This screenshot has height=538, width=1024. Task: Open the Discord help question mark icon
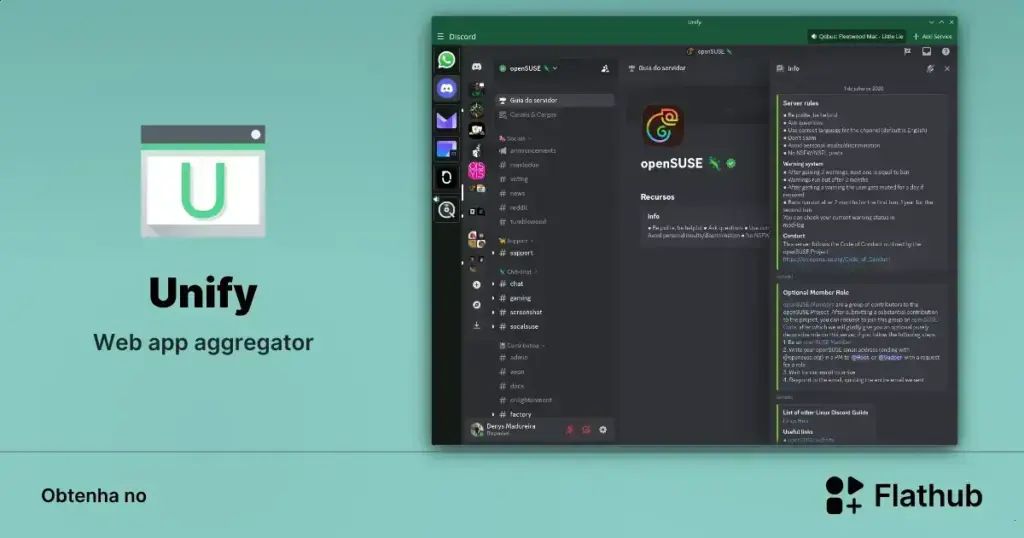click(946, 52)
